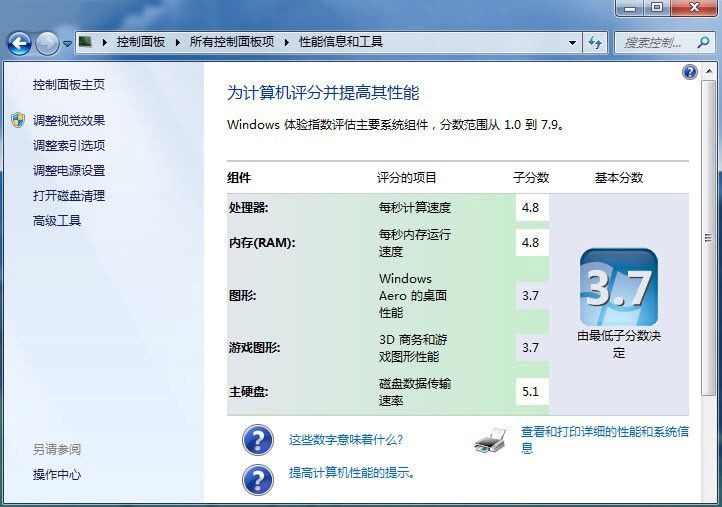
Task: Click 每秒计算速度 description
Action: tap(415, 208)
